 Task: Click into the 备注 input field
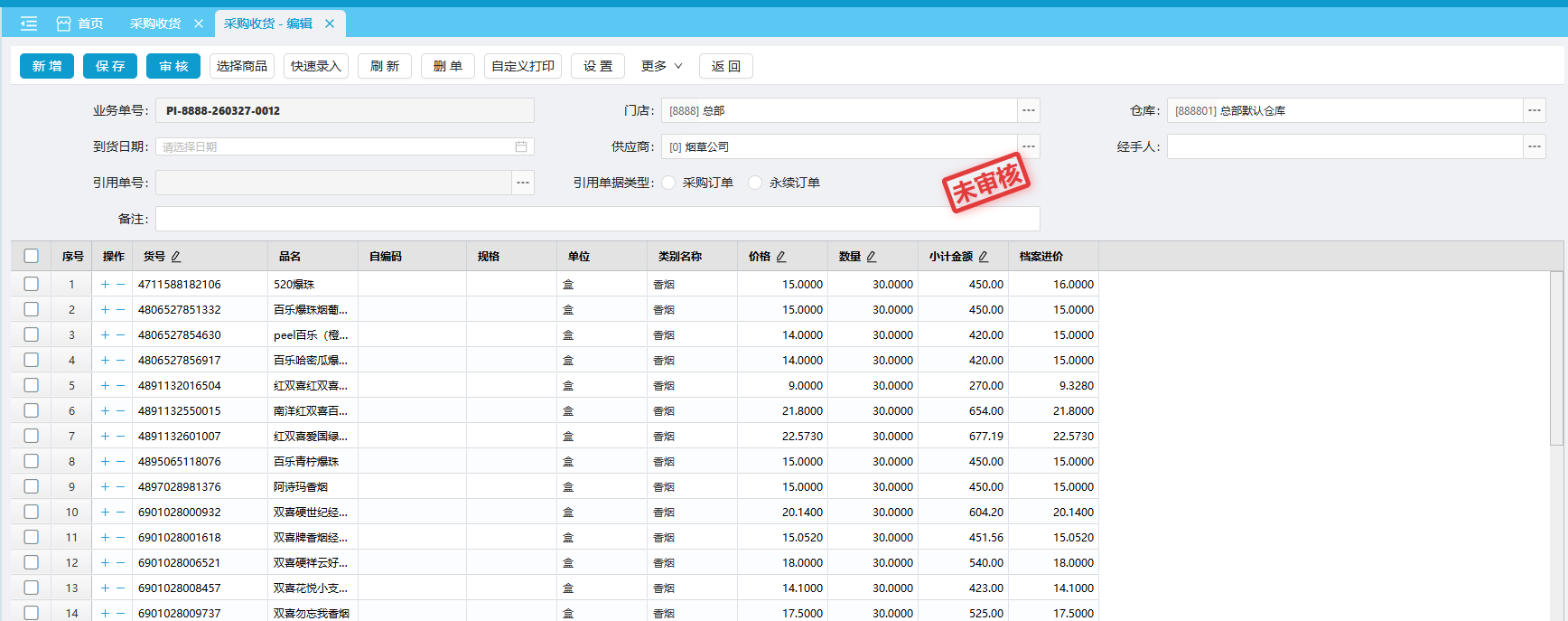pyautogui.click(x=596, y=219)
